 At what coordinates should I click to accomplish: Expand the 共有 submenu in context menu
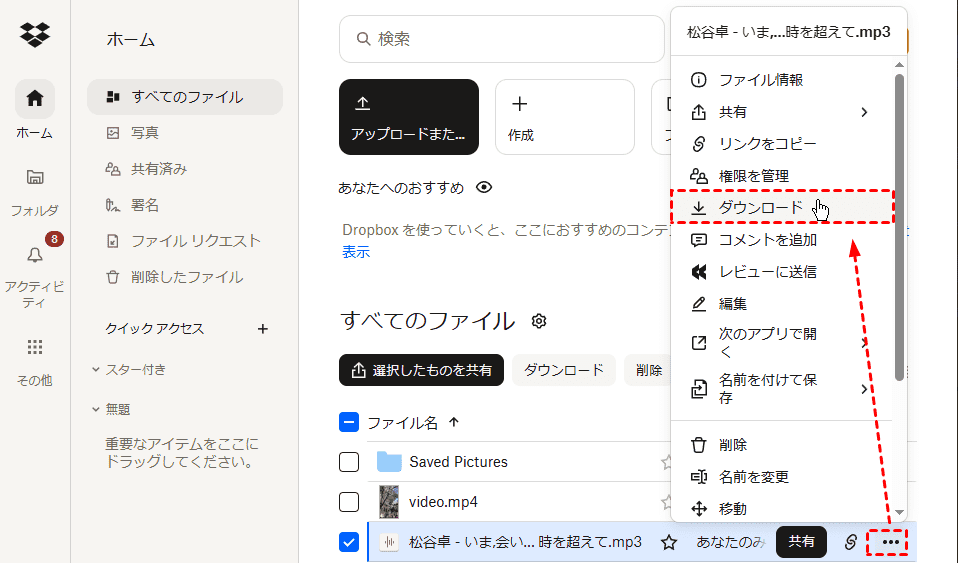[x=780, y=112]
